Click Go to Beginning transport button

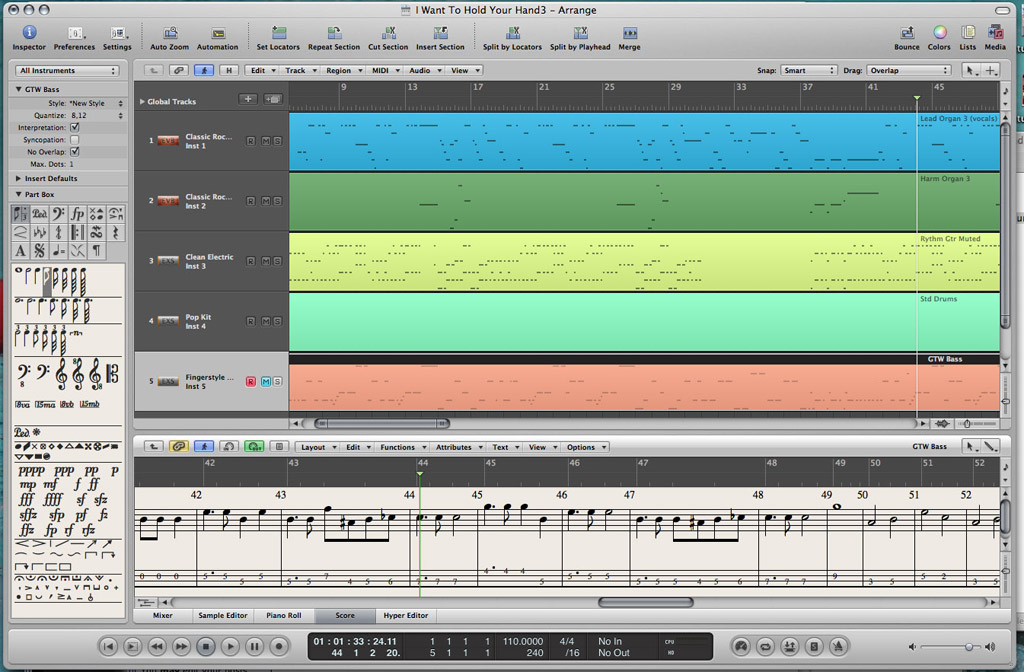tap(108, 647)
